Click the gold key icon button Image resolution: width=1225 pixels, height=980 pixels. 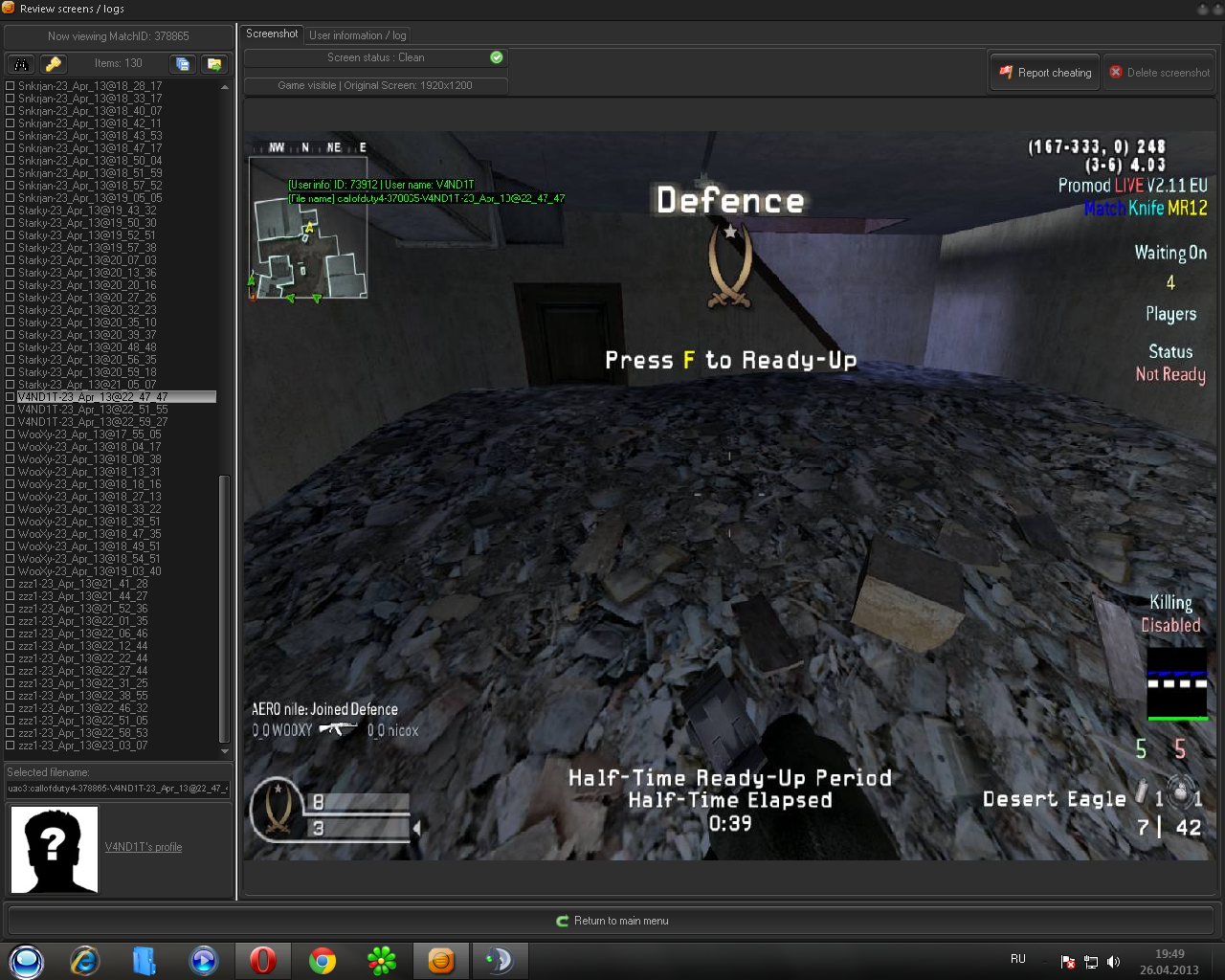pos(54,64)
